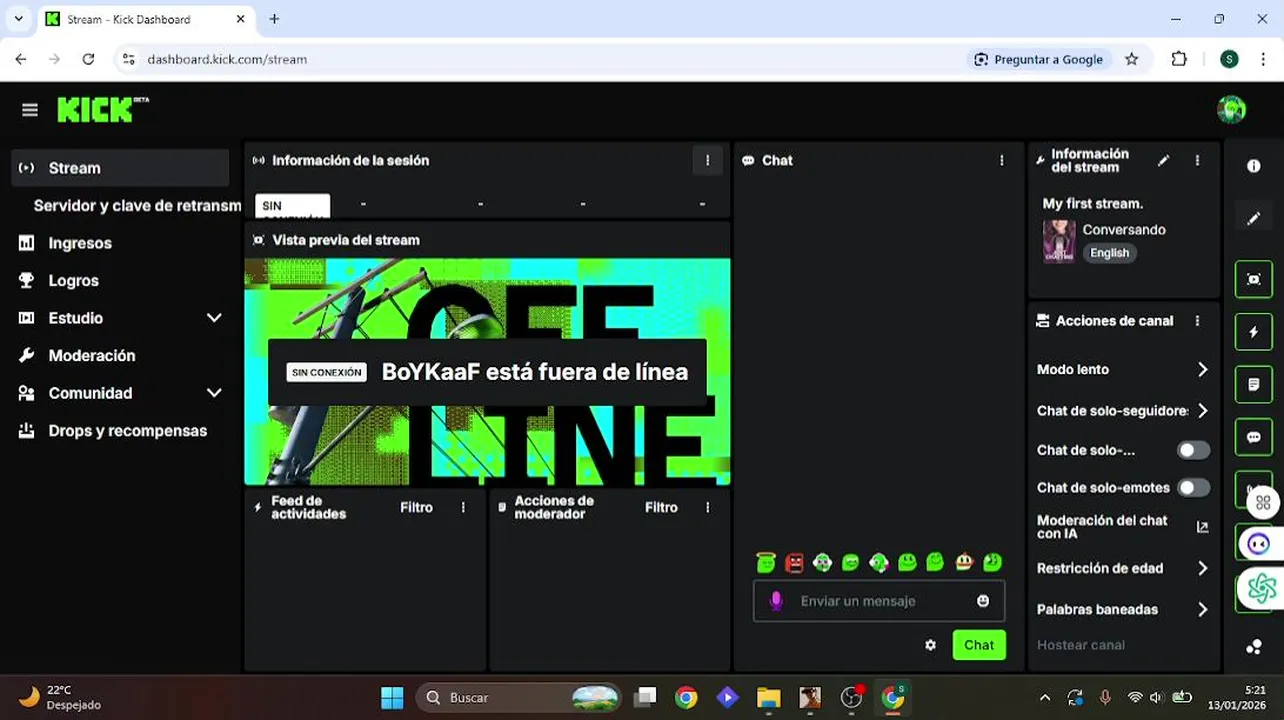This screenshot has height=720, width=1284.
Task: Open the Stream section in the sidebar
Action: tap(121, 168)
